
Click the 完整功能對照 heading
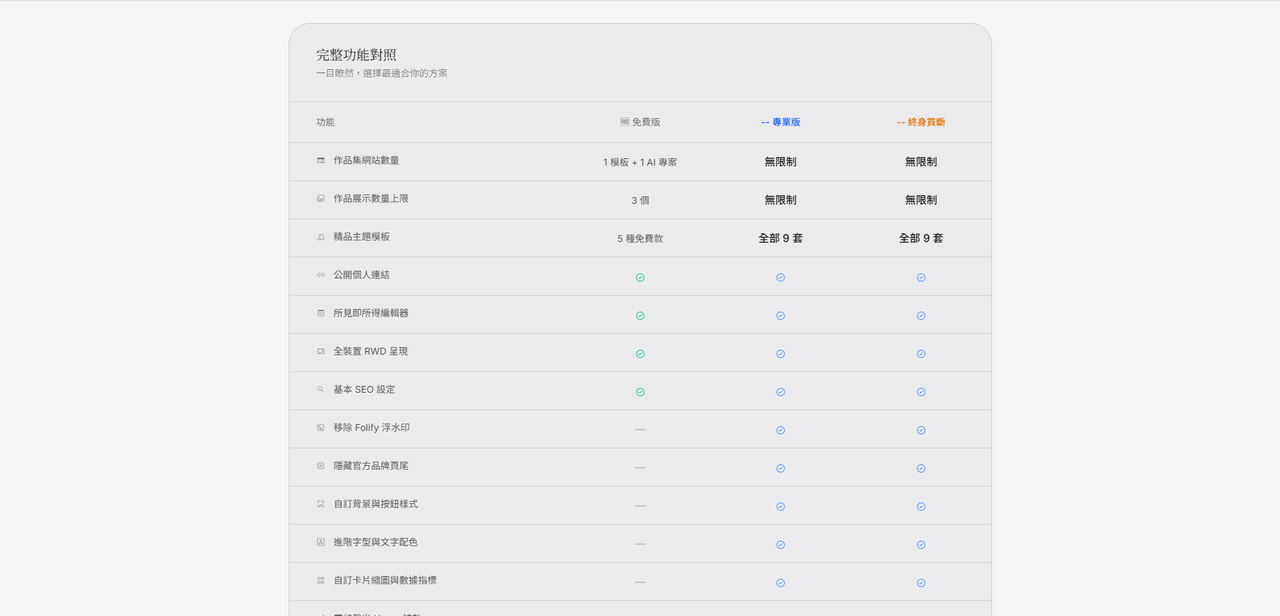pyautogui.click(x=356, y=55)
